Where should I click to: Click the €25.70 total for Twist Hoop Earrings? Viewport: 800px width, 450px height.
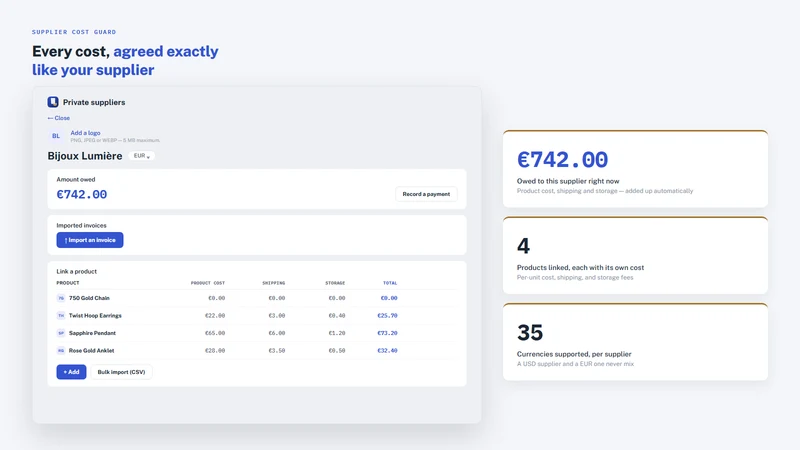point(387,316)
